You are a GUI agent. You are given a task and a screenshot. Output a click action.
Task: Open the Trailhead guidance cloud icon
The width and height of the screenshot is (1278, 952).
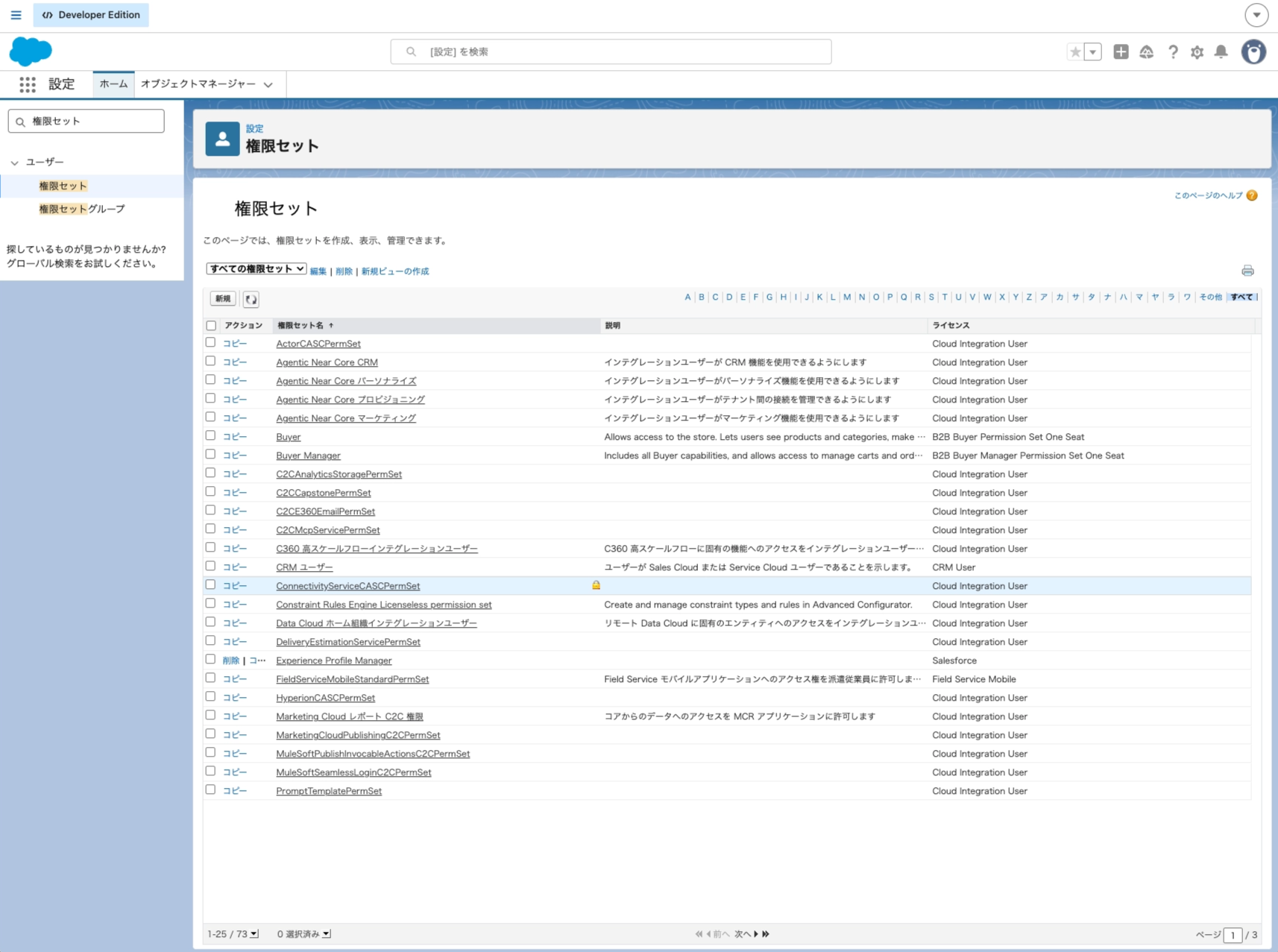pos(1147,51)
